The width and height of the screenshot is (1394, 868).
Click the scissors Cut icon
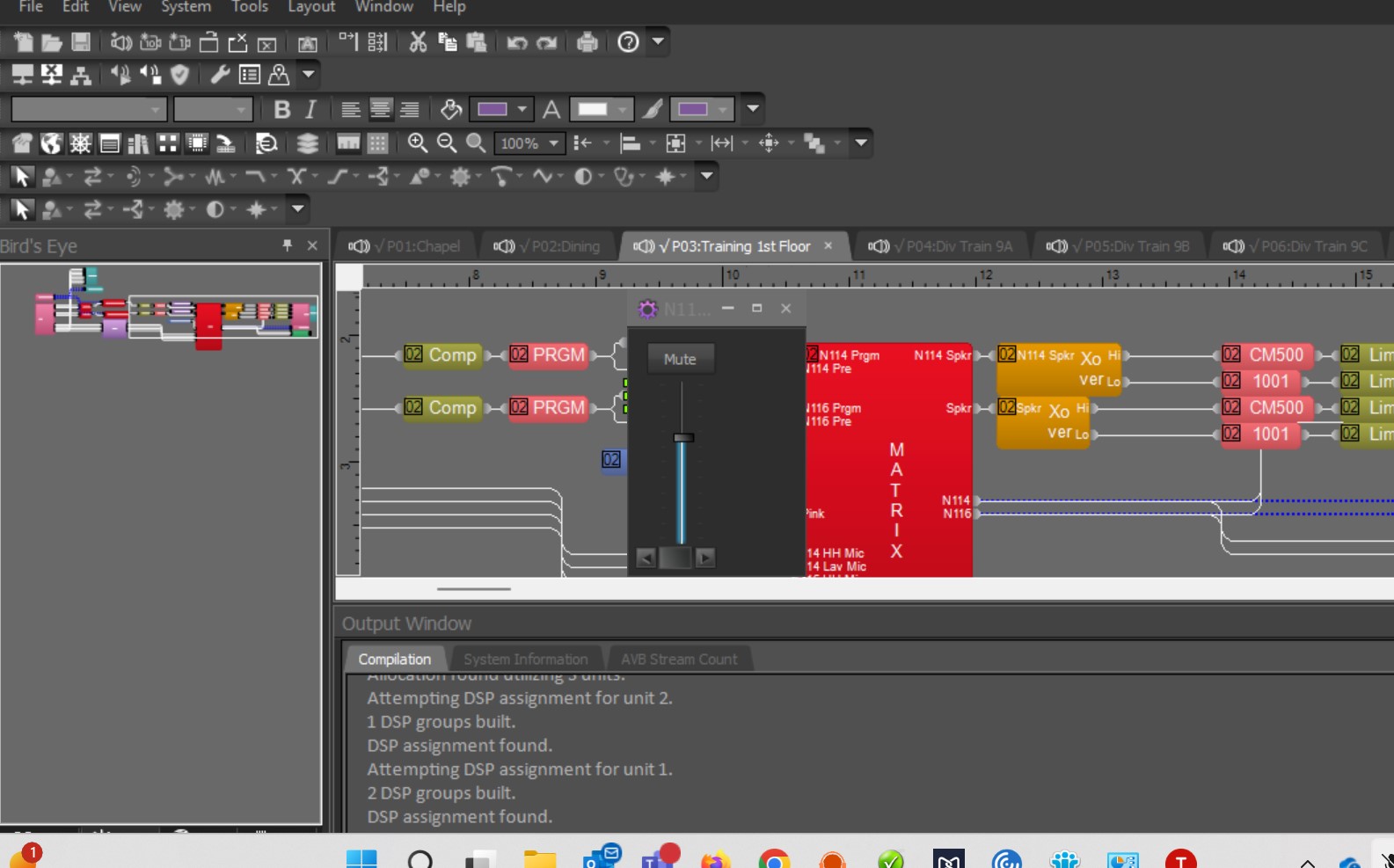tap(418, 42)
